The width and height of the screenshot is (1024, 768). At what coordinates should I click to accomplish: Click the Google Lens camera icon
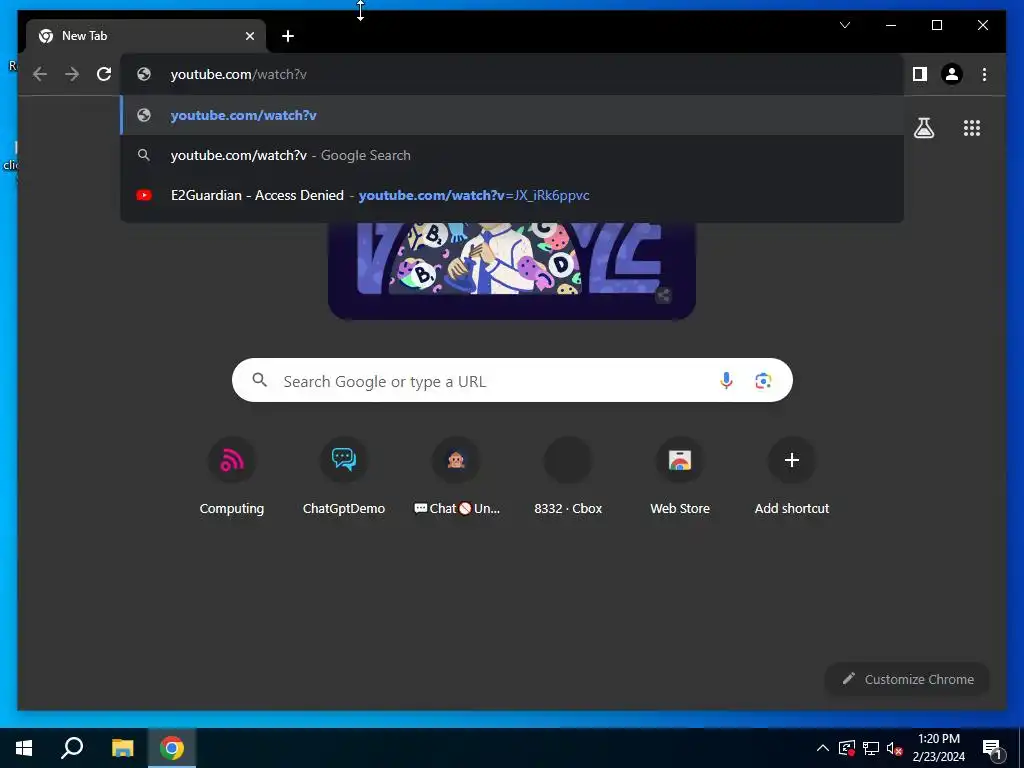(763, 380)
